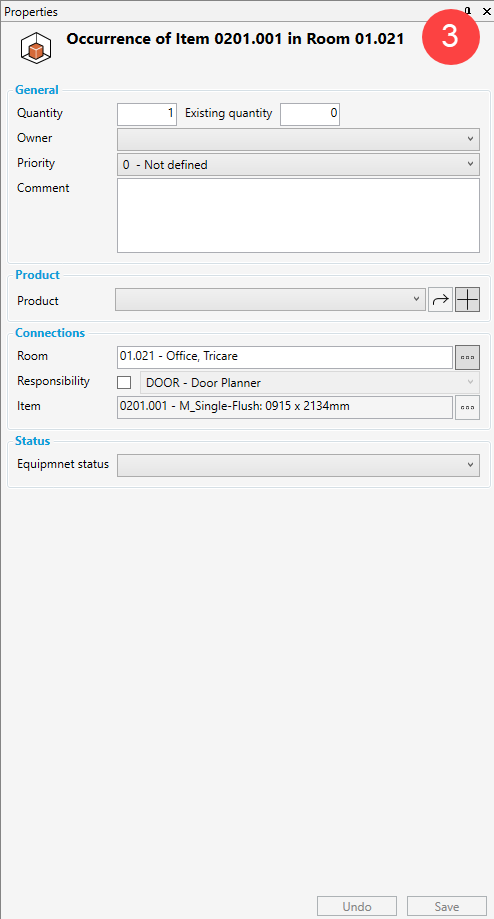The image size is (494, 919).
Task: Open the Product combo box
Action: pos(270,299)
